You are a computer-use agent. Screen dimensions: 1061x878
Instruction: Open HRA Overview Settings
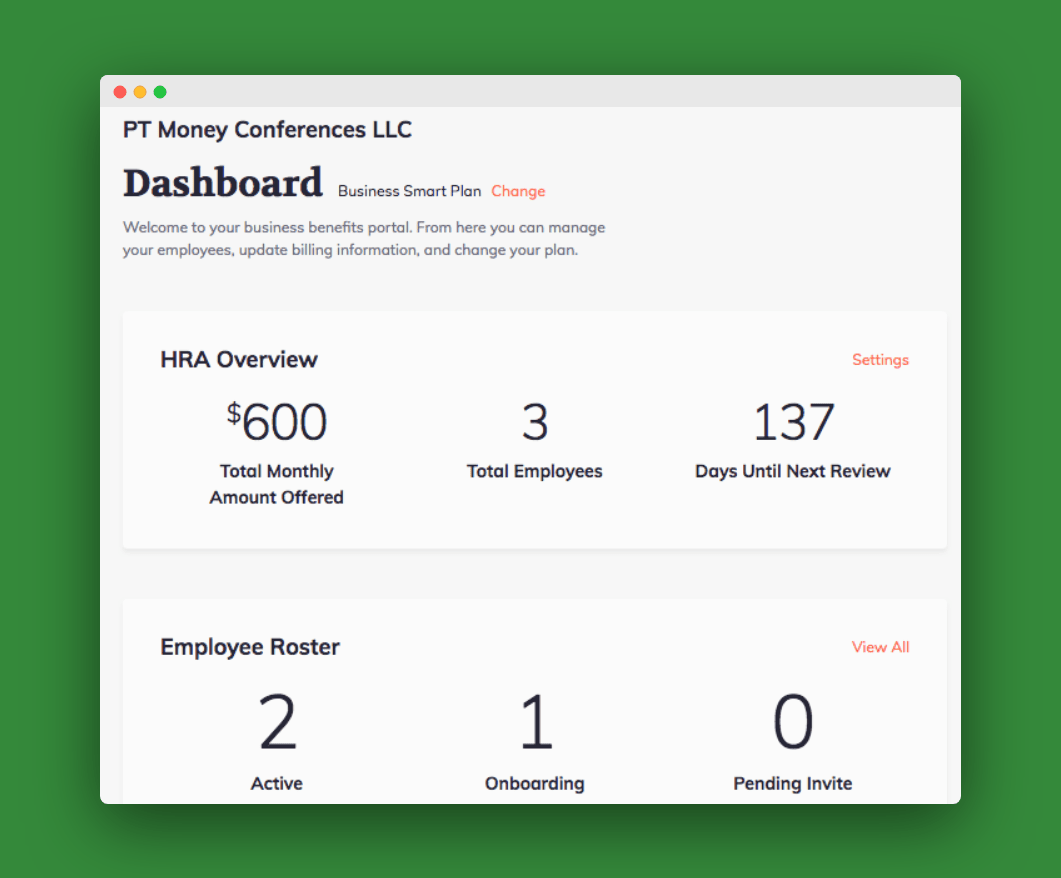coord(880,360)
